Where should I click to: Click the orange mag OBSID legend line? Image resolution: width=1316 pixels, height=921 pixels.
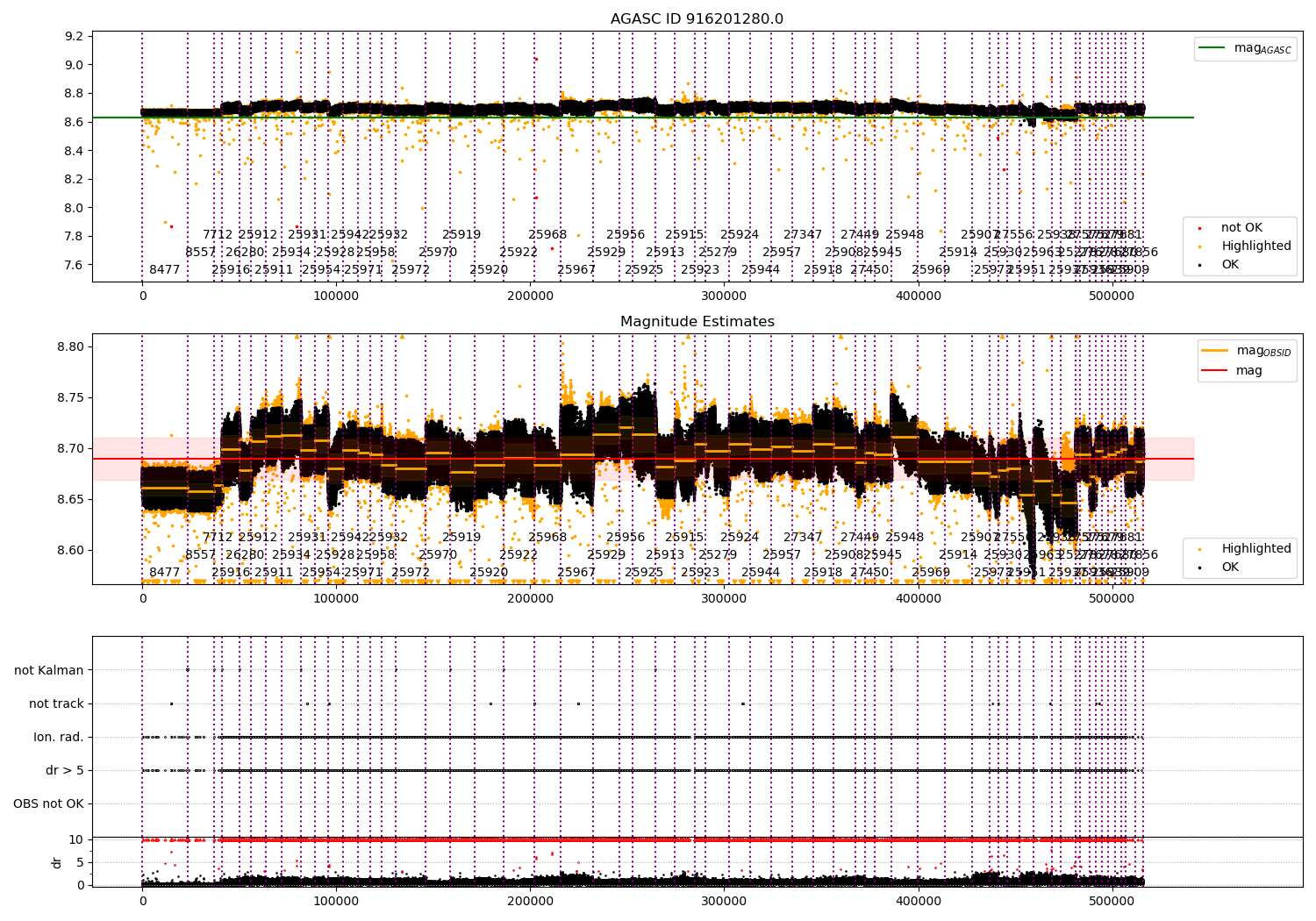pyautogui.click(x=1215, y=351)
